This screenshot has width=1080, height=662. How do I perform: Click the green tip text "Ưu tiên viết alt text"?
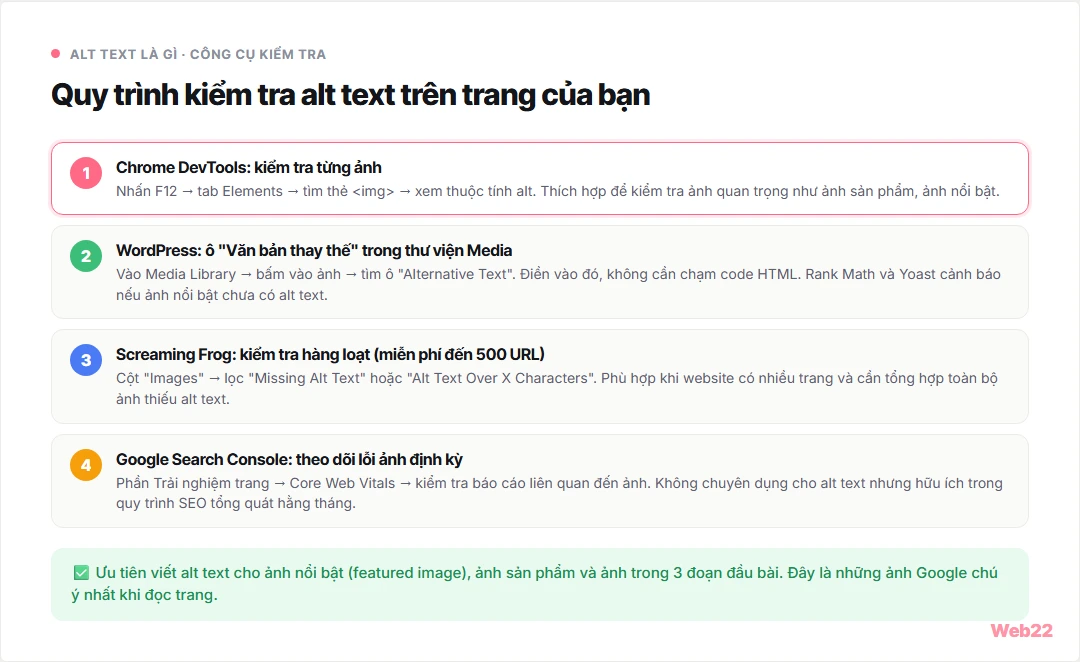click(x=534, y=583)
